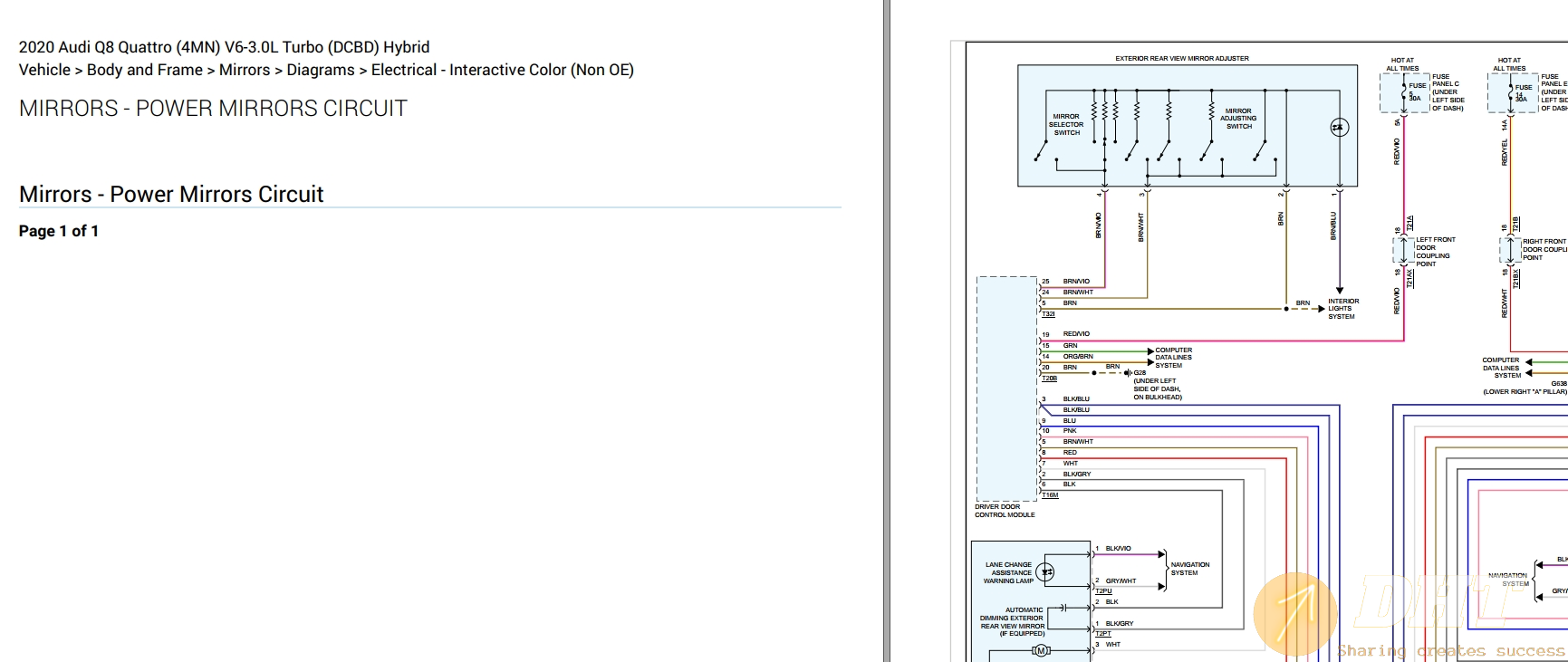
Task: Click 'BLK/VIO' wire label at T2PU pin 1
Action: click(1118, 549)
